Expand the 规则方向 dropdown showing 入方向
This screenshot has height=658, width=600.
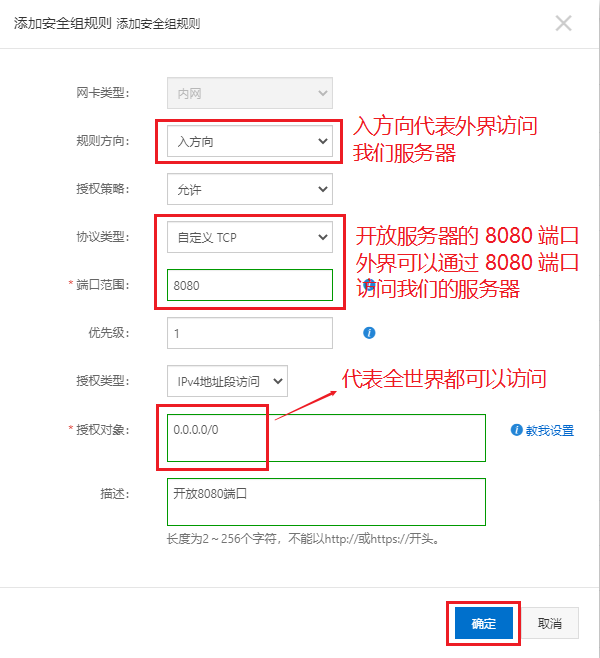(250, 141)
